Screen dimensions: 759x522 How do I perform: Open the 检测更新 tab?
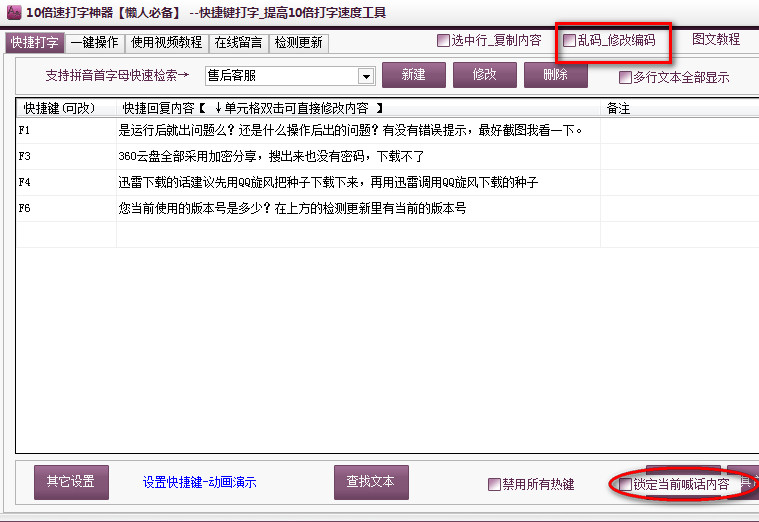click(299, 43)
